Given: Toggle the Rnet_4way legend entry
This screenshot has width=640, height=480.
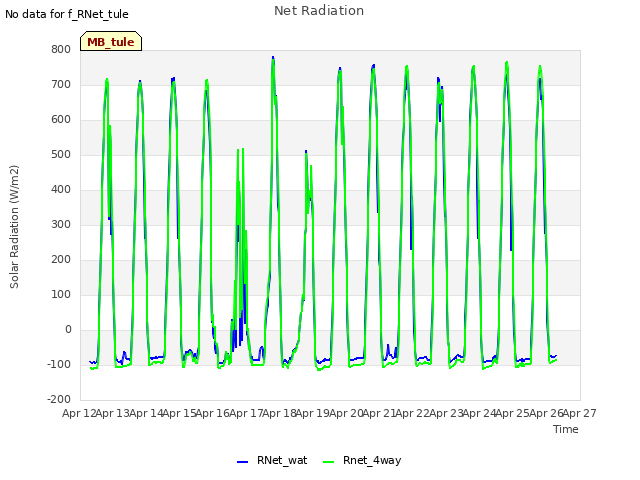Looking at the screenshot, I should tap(362, 460).
